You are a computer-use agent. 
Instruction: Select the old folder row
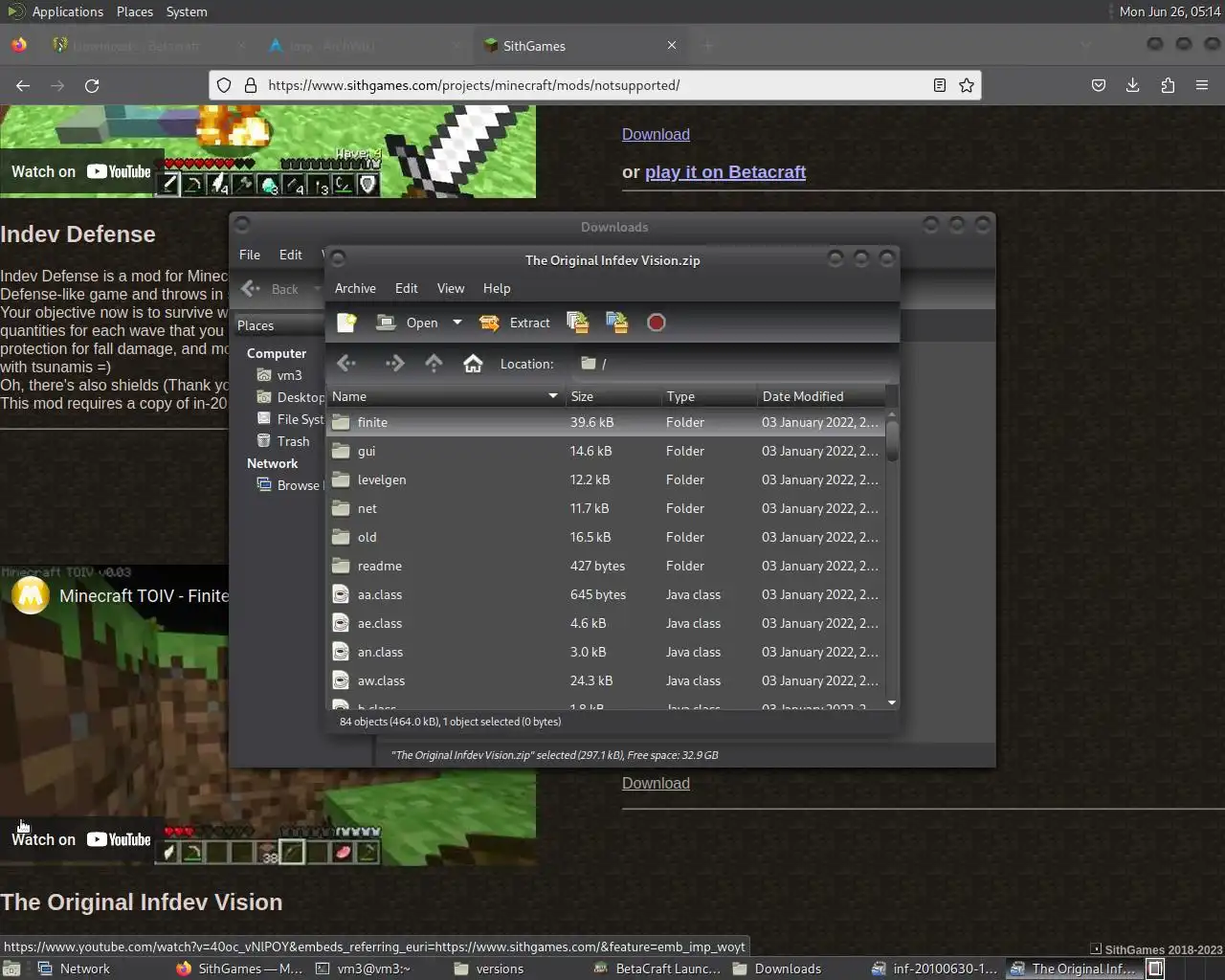point(606,537)
